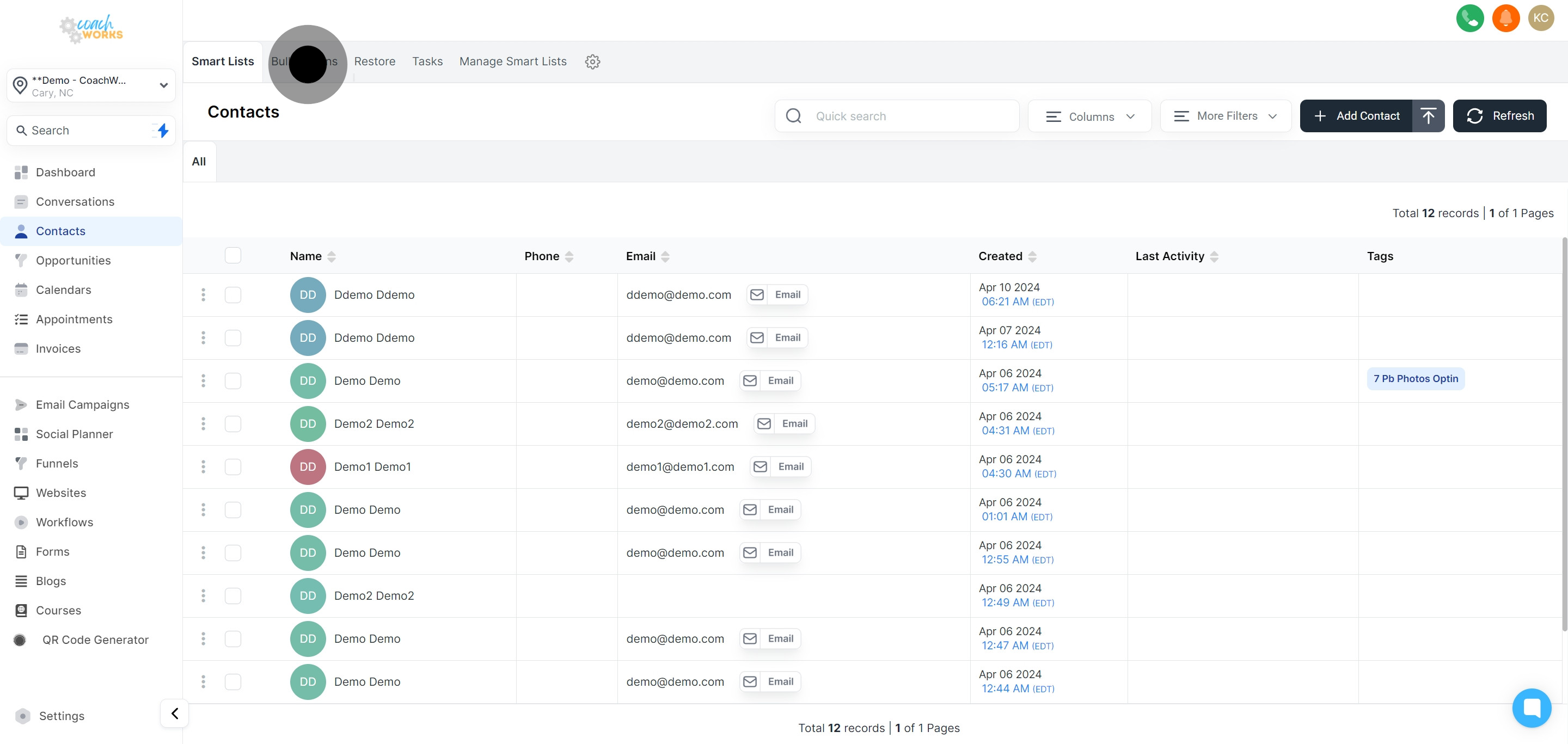The image size is (1568, 744).
Task: Open the settings gear in the top navigation
Action: click(x=592, y=62)
